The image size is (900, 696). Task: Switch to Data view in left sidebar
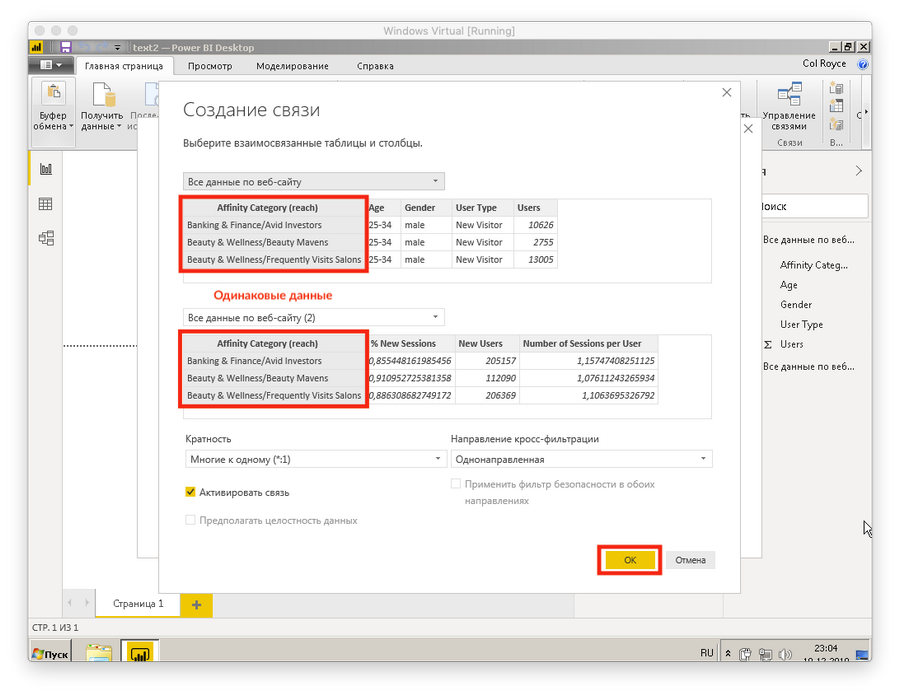43,203
